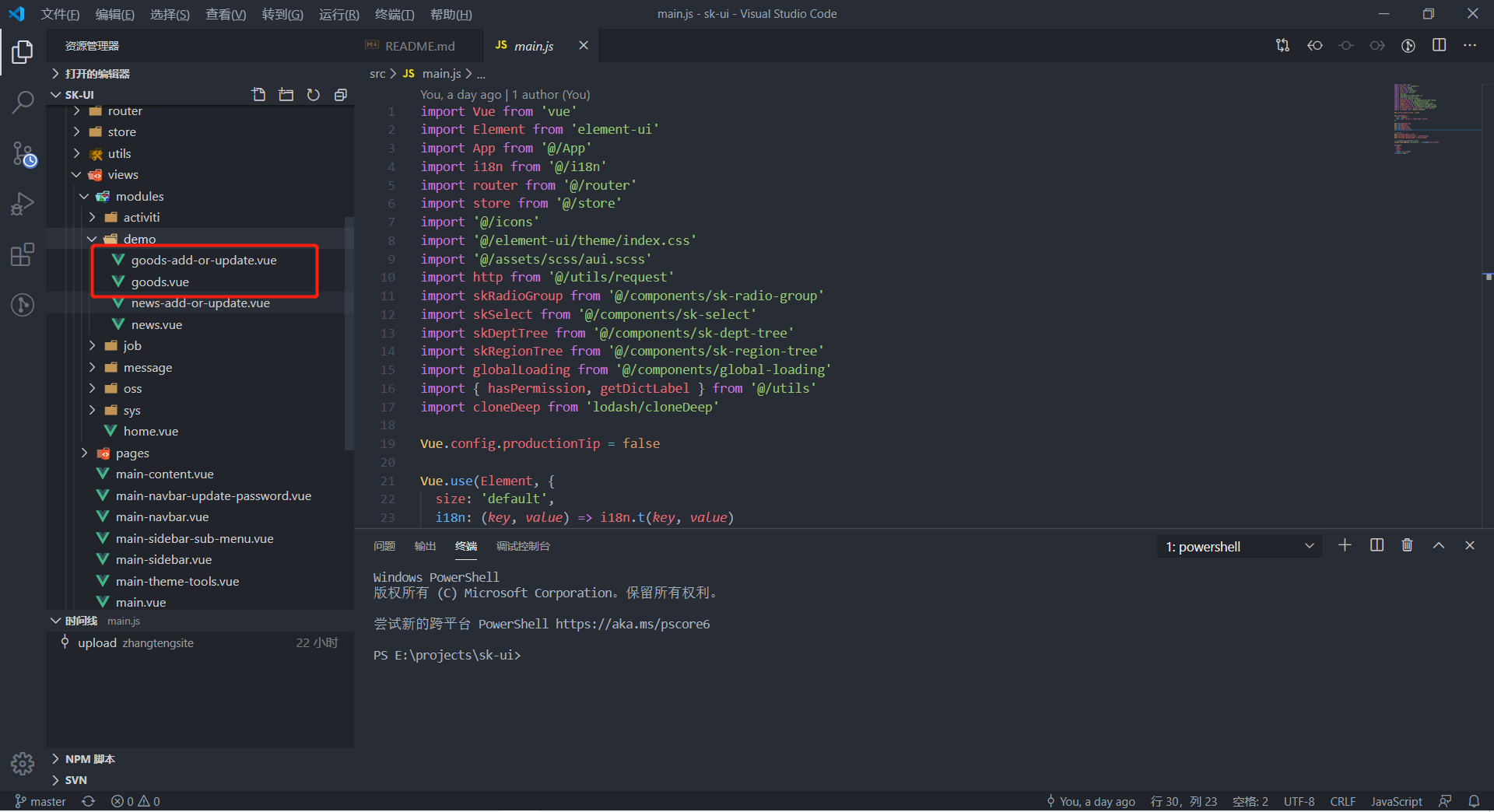Kill the powershell terminal
Viewport: 1494px width, 812px height.
pyautogui.click(x=1407, y=545)
